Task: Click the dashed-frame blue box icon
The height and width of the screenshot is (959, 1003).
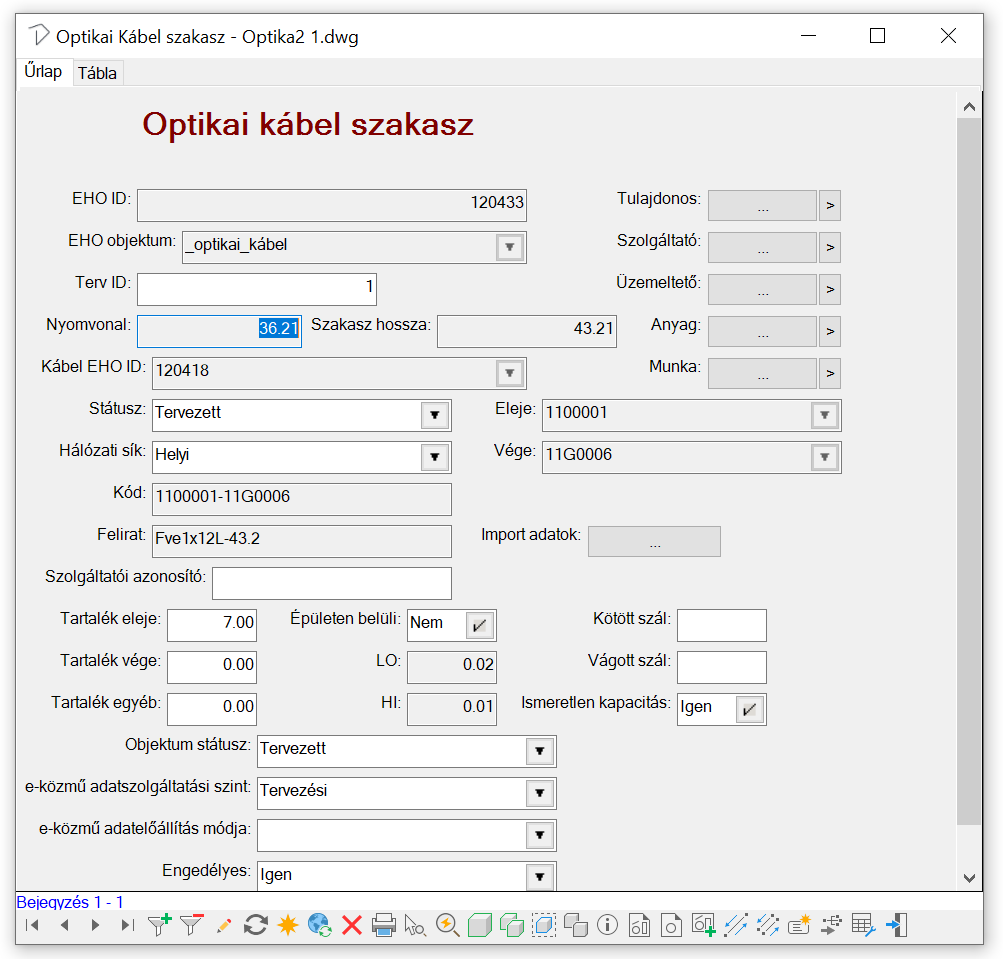Action: coord(544,925)
